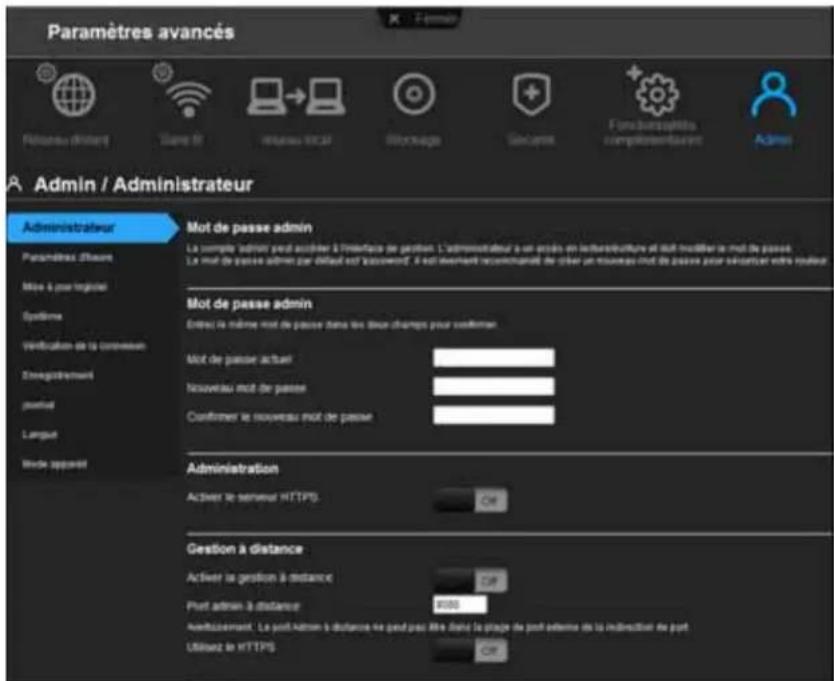Open the security shield icon
Image resolution: width=834 pixels, height=681 pixels.
(x=531, y=95)
